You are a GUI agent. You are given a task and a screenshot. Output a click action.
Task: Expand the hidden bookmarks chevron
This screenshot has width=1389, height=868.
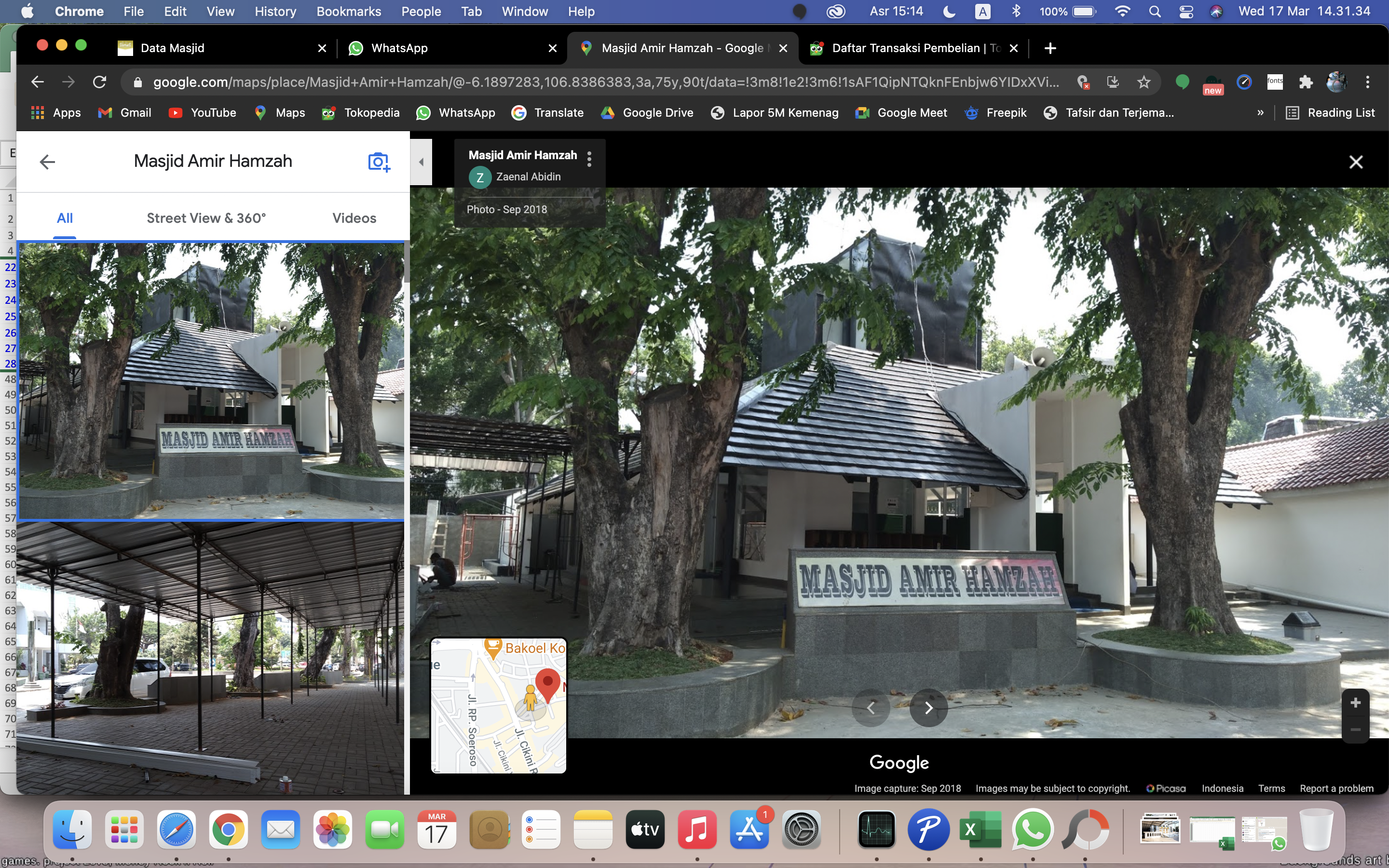click(1260, 112)
